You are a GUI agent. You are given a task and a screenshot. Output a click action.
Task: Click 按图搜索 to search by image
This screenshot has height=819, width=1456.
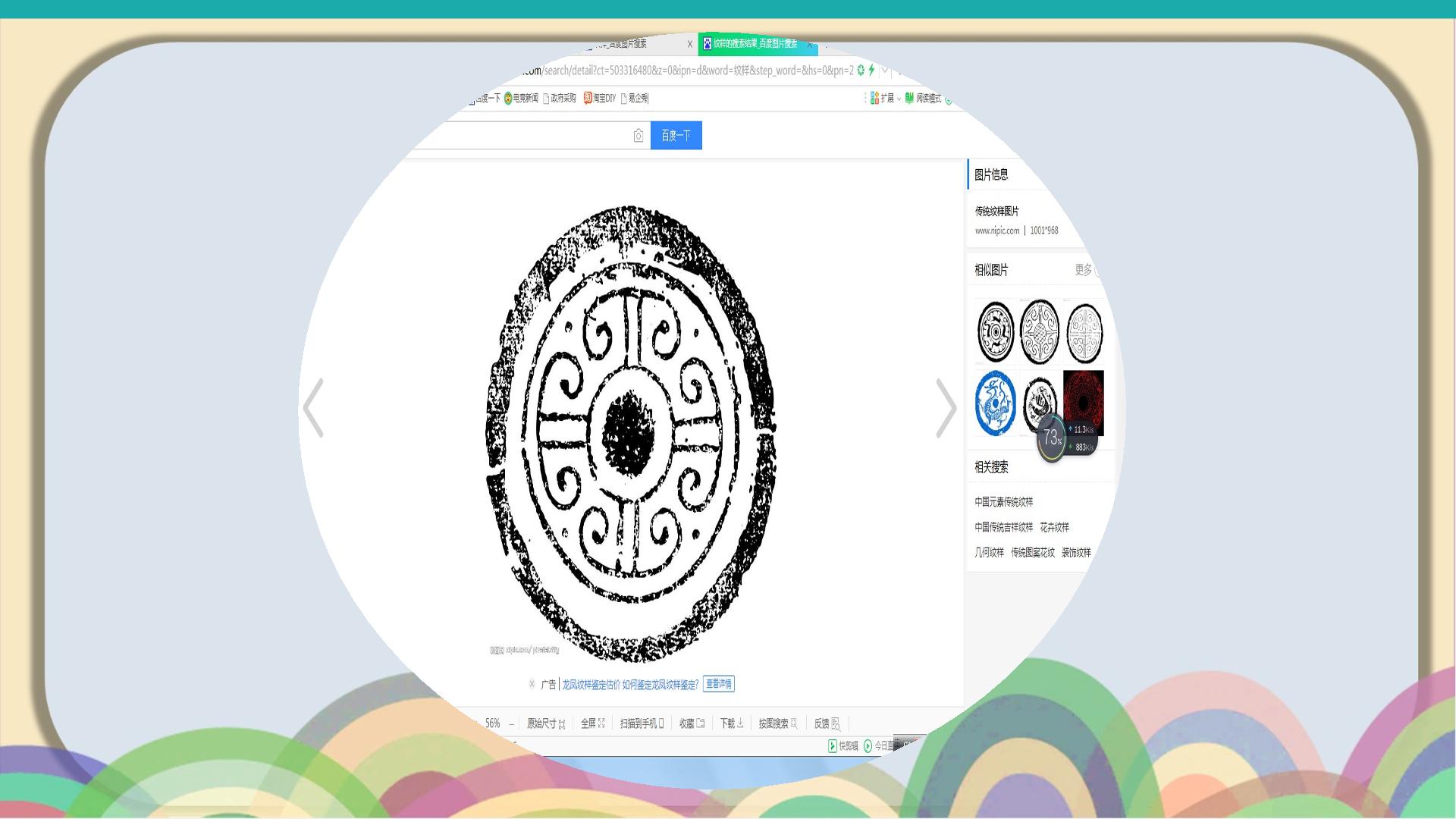click(777, 723)
